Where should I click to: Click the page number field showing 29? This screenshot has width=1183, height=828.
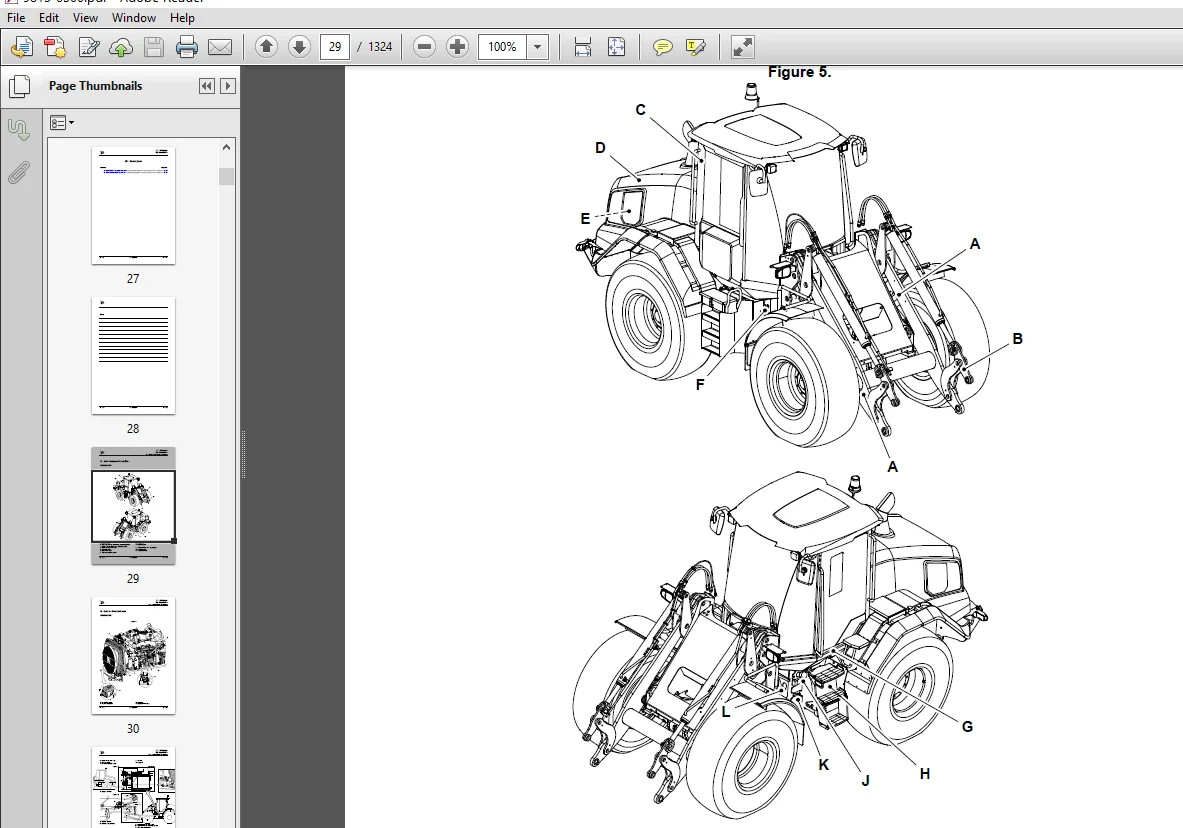pos(335,47)
